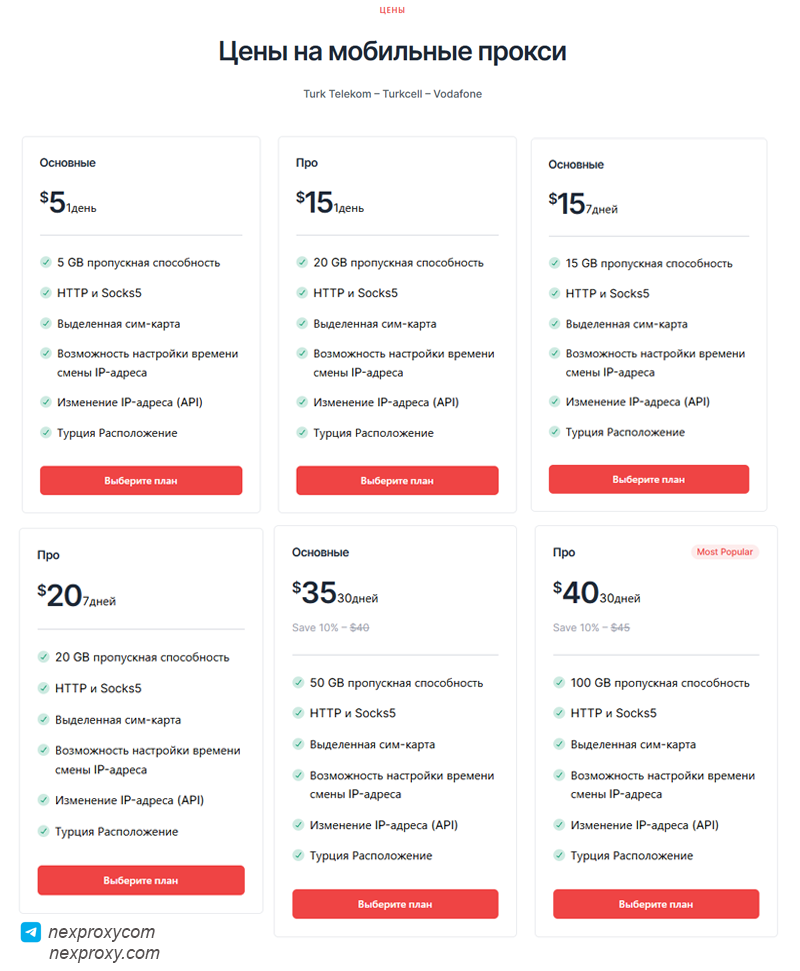Image resolution: width=800 pixels, height=971 pixels.
Task: Click the green checkmark beside '5 GB пропускная способность'
Action: 45,262
